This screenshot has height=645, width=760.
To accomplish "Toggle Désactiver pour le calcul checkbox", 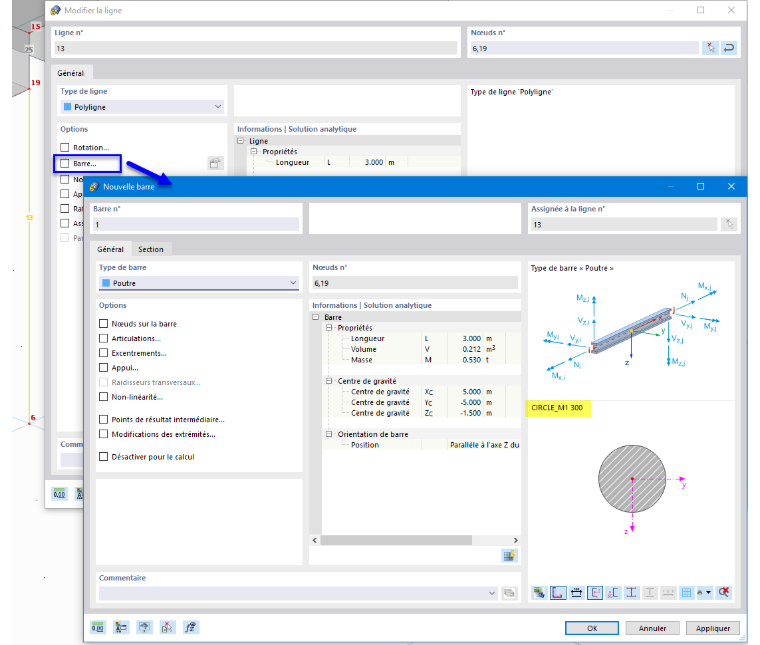I will tap(103, 456).
